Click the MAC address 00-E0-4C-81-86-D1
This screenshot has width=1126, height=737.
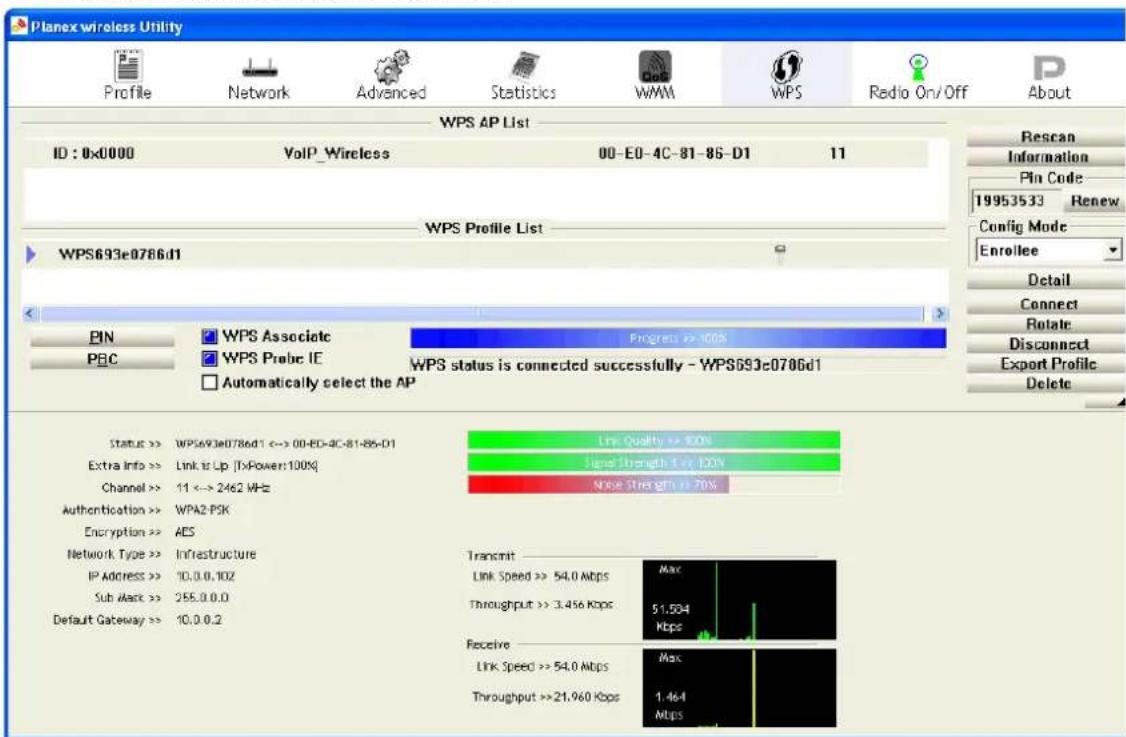click(674, 153)
